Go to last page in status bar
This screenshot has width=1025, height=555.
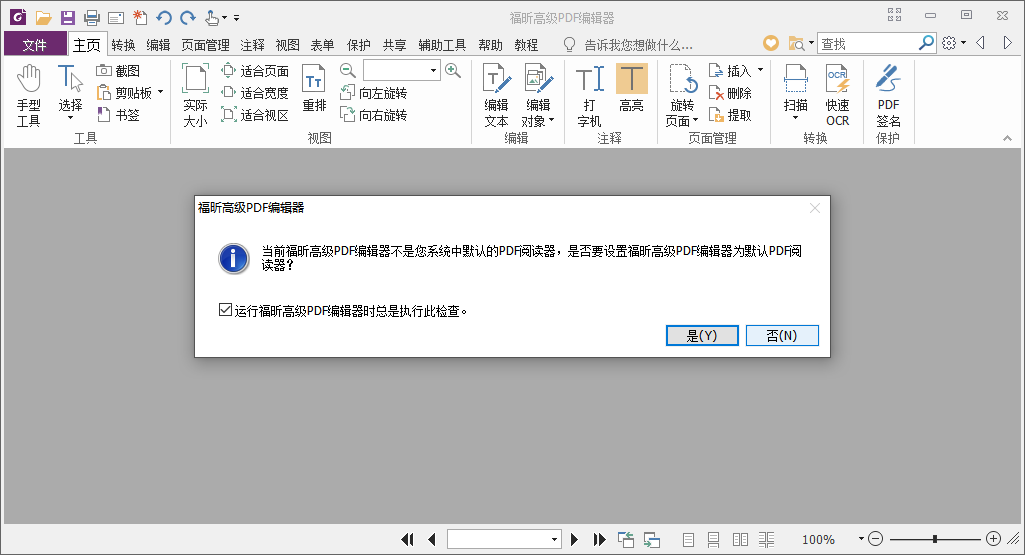click(599, 539)
